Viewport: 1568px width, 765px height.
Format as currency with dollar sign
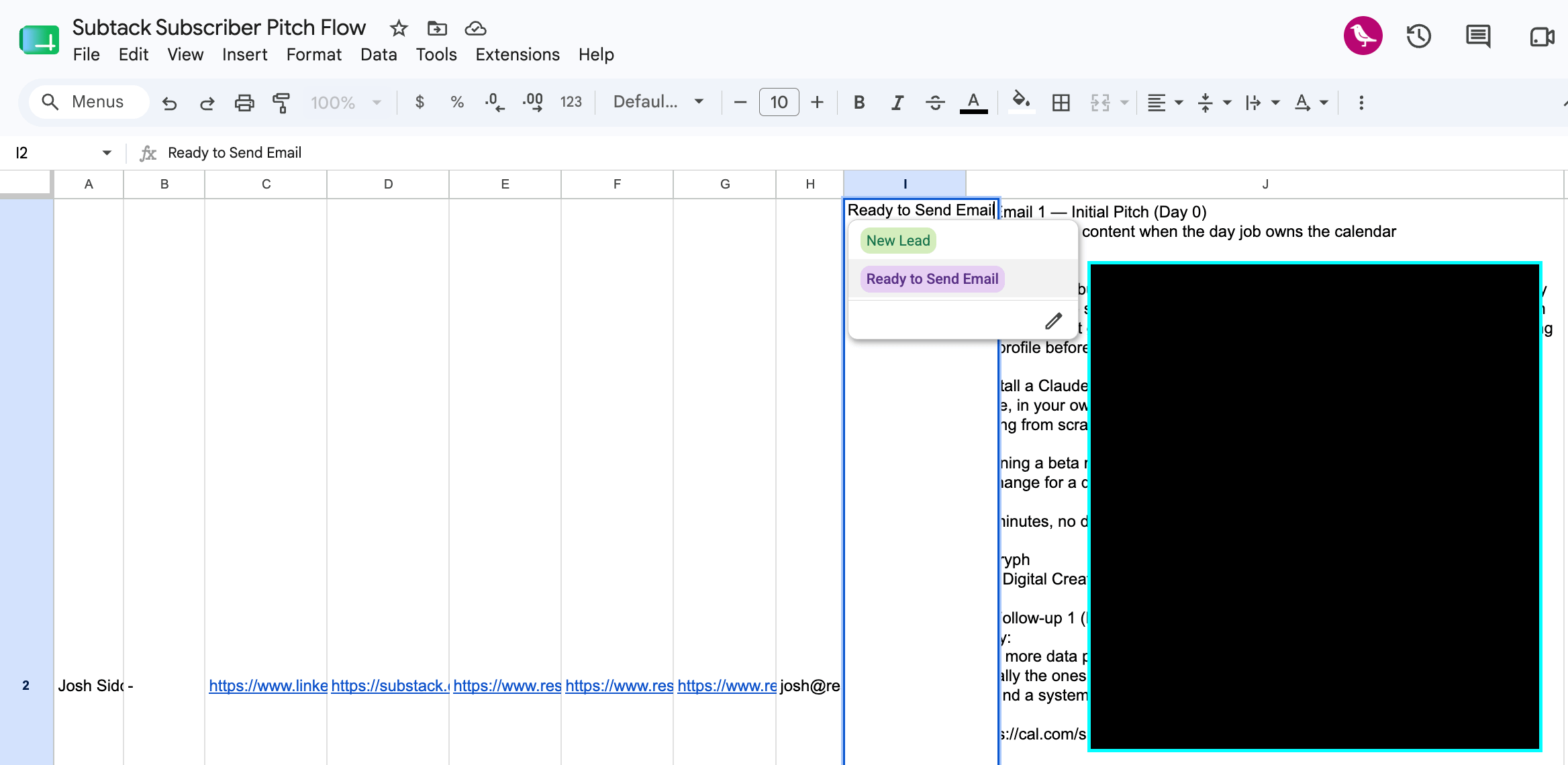[420, 102]
